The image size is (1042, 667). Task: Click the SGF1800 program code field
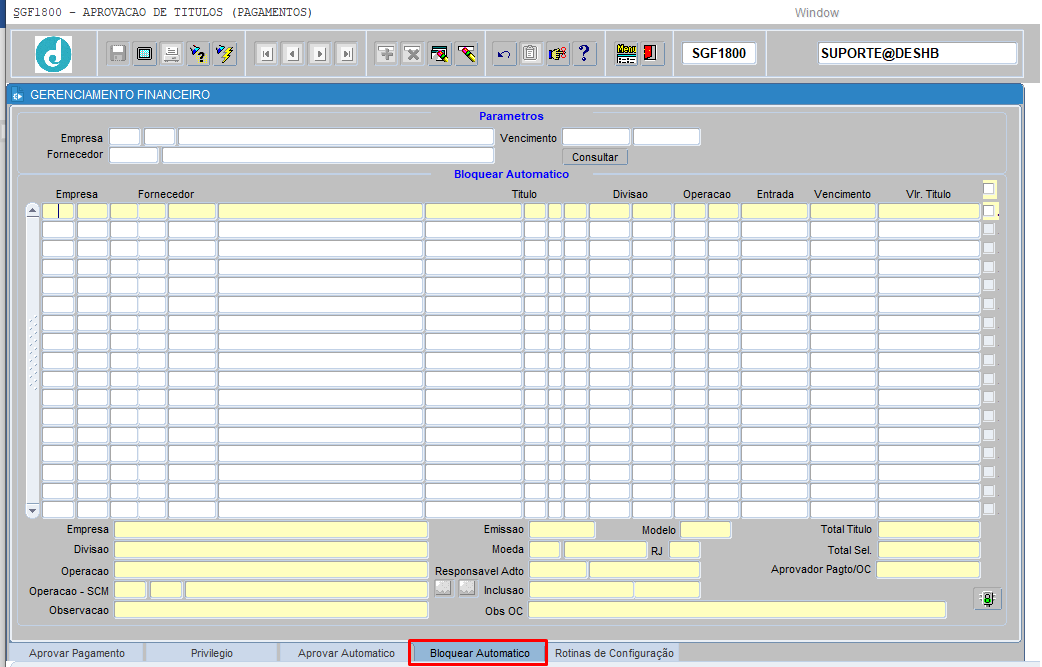point(718,53)
